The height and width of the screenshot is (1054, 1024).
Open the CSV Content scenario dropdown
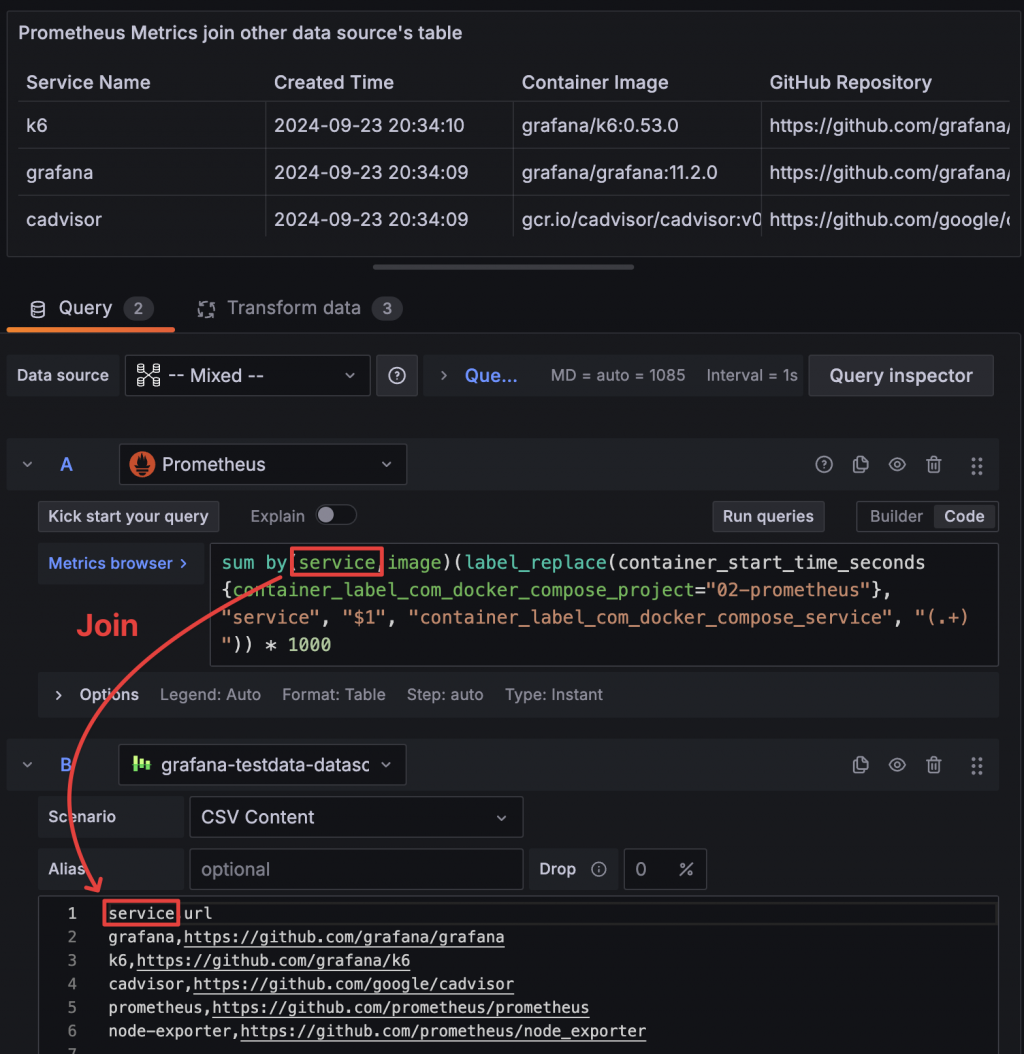tap(356, 817)
